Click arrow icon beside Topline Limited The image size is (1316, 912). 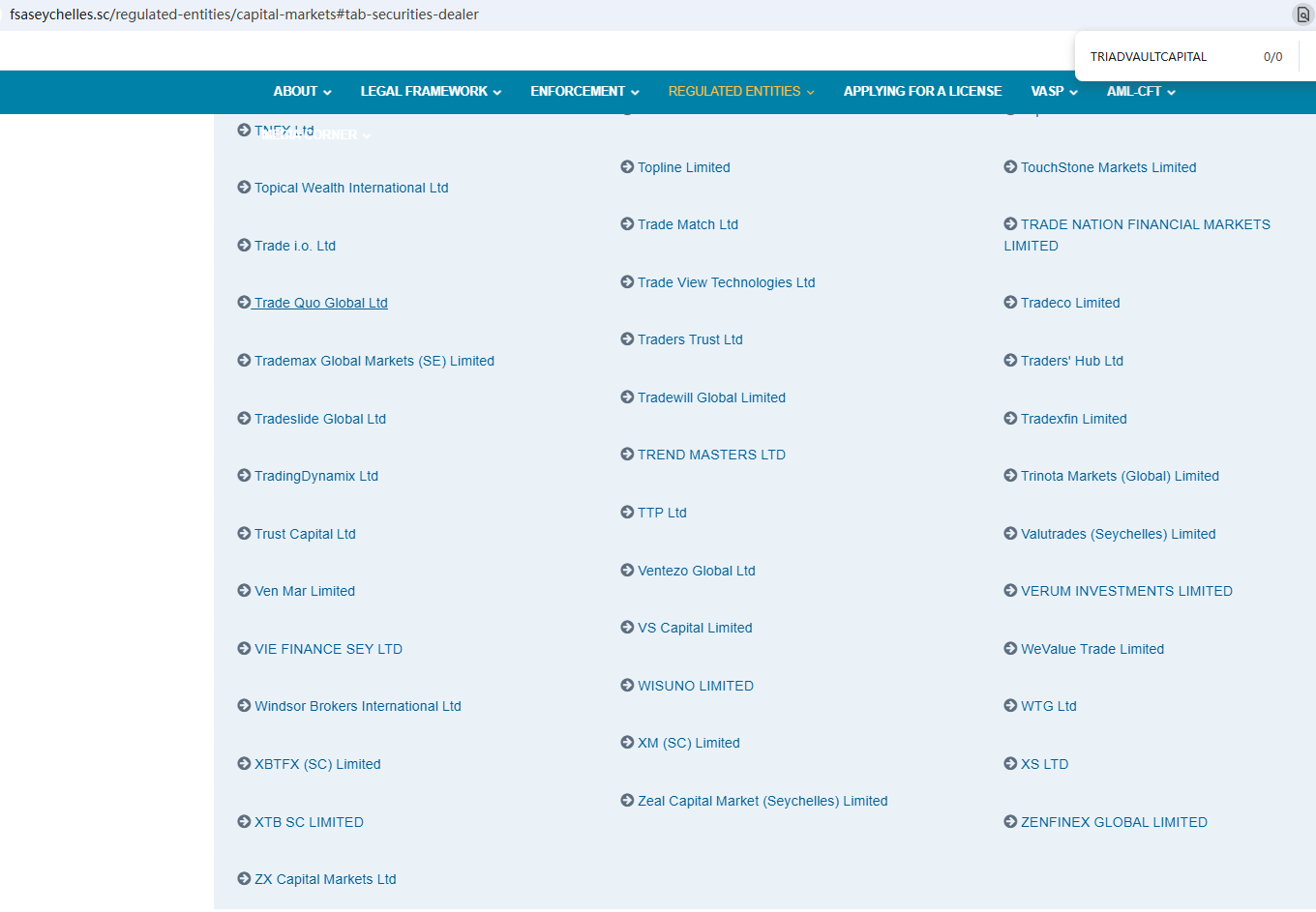[x=627, y=167]
